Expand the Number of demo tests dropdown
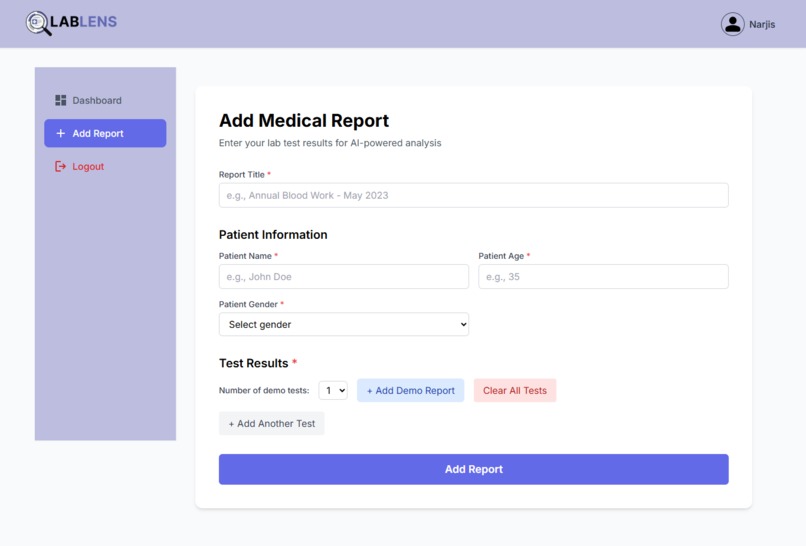Screen dimensions: 806x546 click(x=333, y=390)
